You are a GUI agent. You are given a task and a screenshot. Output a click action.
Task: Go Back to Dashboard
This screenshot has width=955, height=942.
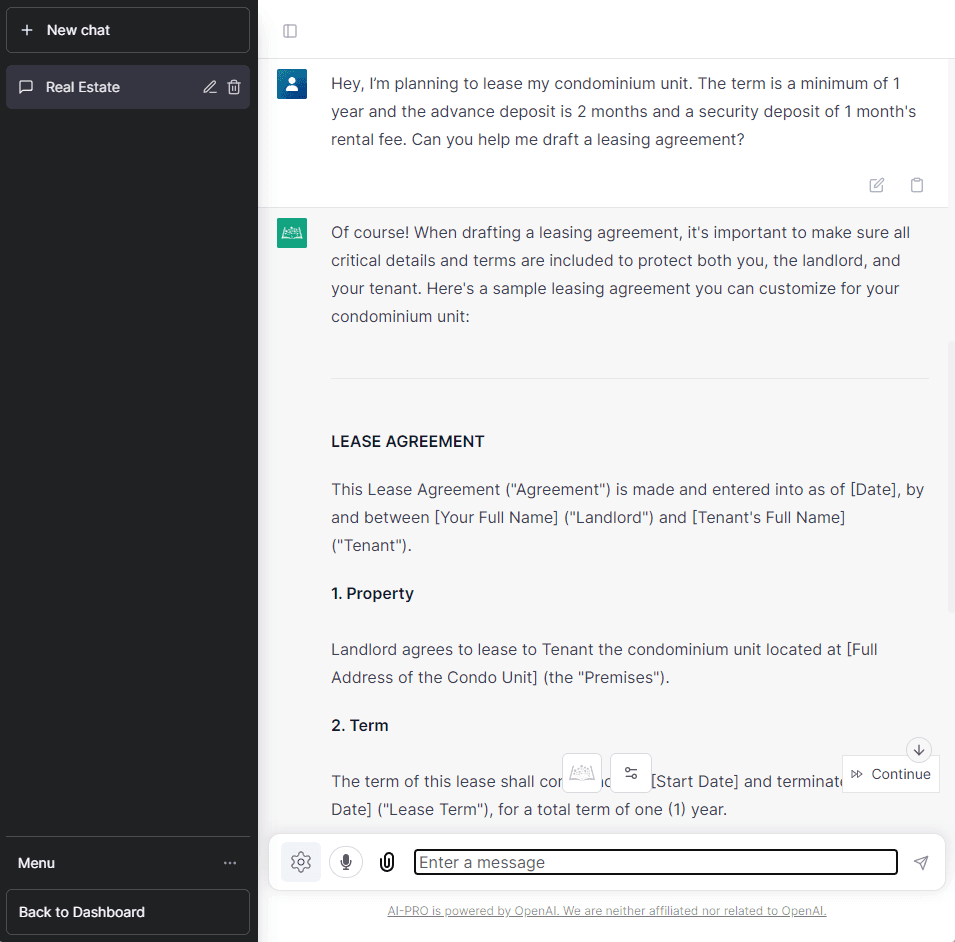tap(127, 912)
